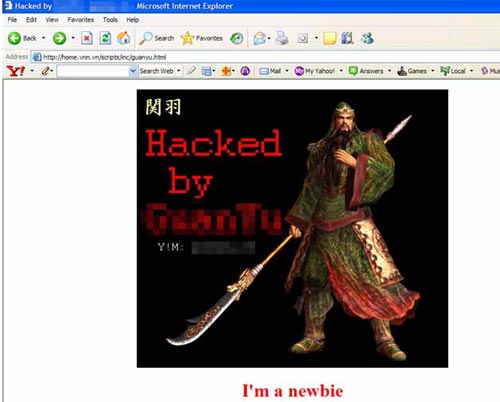The width and height of the screenshot is (500, 402).
Task: Click the purple round Yahoo toolbar icon
Action: [x=245, y=71]
